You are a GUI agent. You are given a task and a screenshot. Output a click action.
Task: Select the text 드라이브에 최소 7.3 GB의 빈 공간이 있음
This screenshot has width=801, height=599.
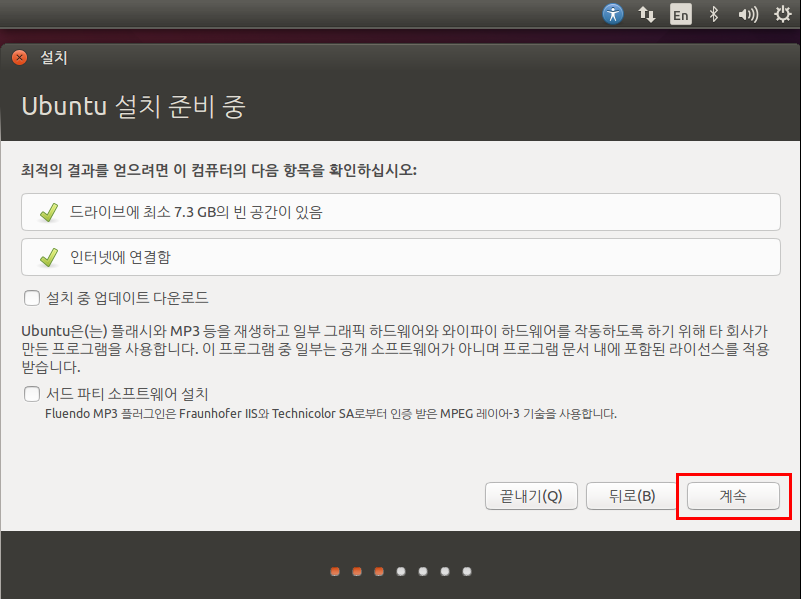(196, 212)
